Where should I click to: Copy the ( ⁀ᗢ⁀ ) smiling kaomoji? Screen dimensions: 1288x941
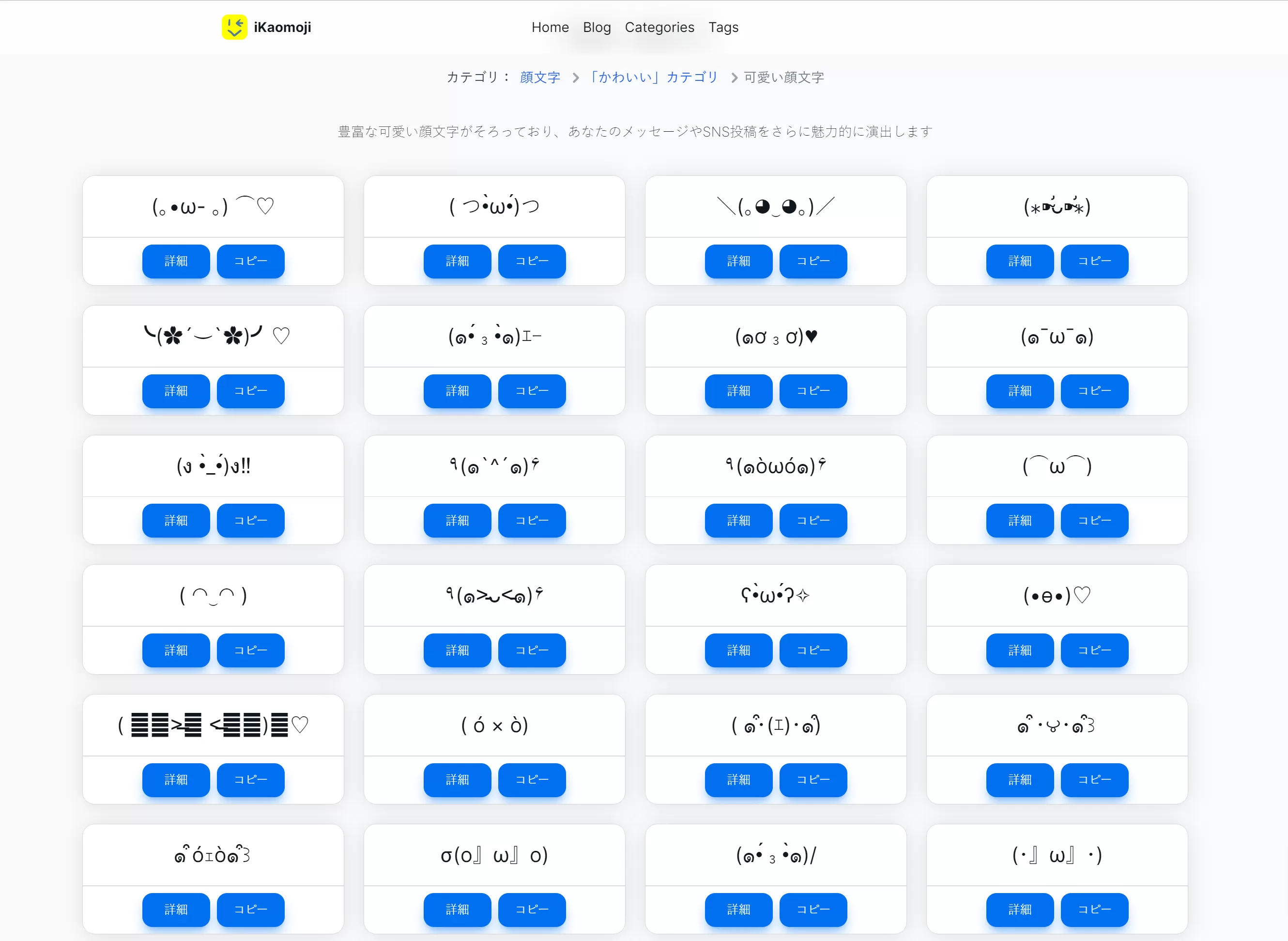(250, 650)
